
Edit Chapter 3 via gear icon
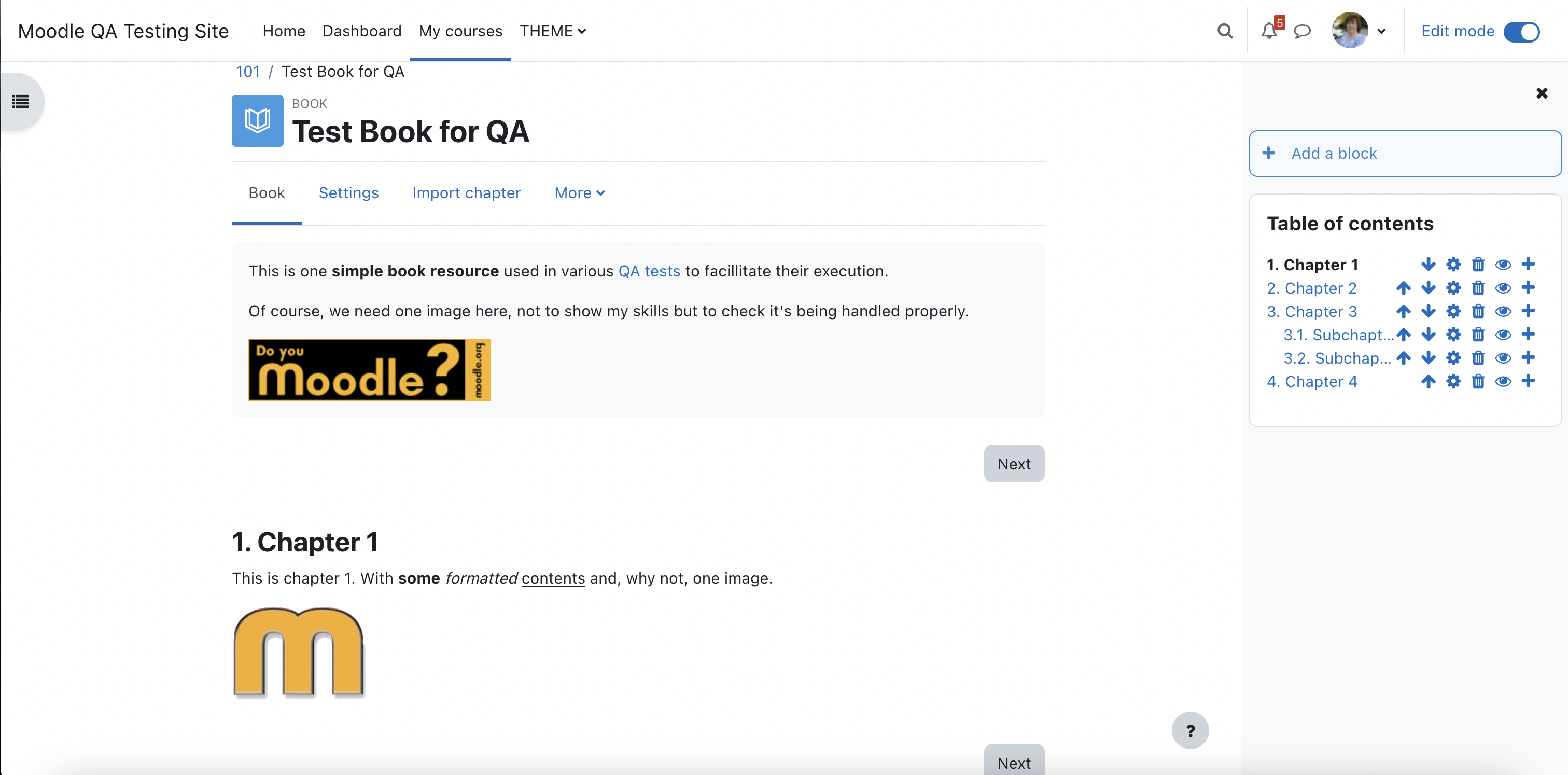tap(1453, 311)
